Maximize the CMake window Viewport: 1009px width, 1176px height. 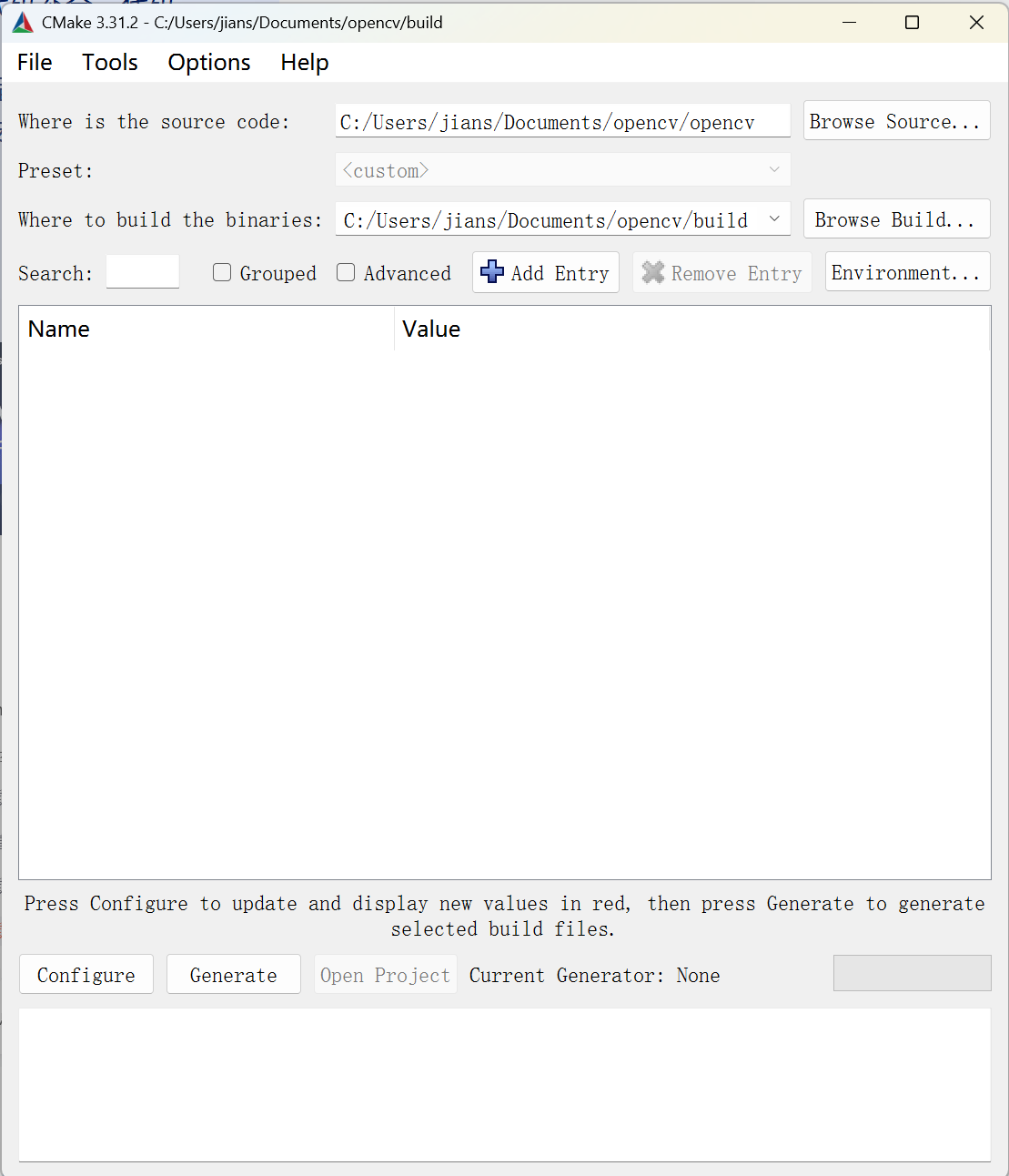[913, 23]
